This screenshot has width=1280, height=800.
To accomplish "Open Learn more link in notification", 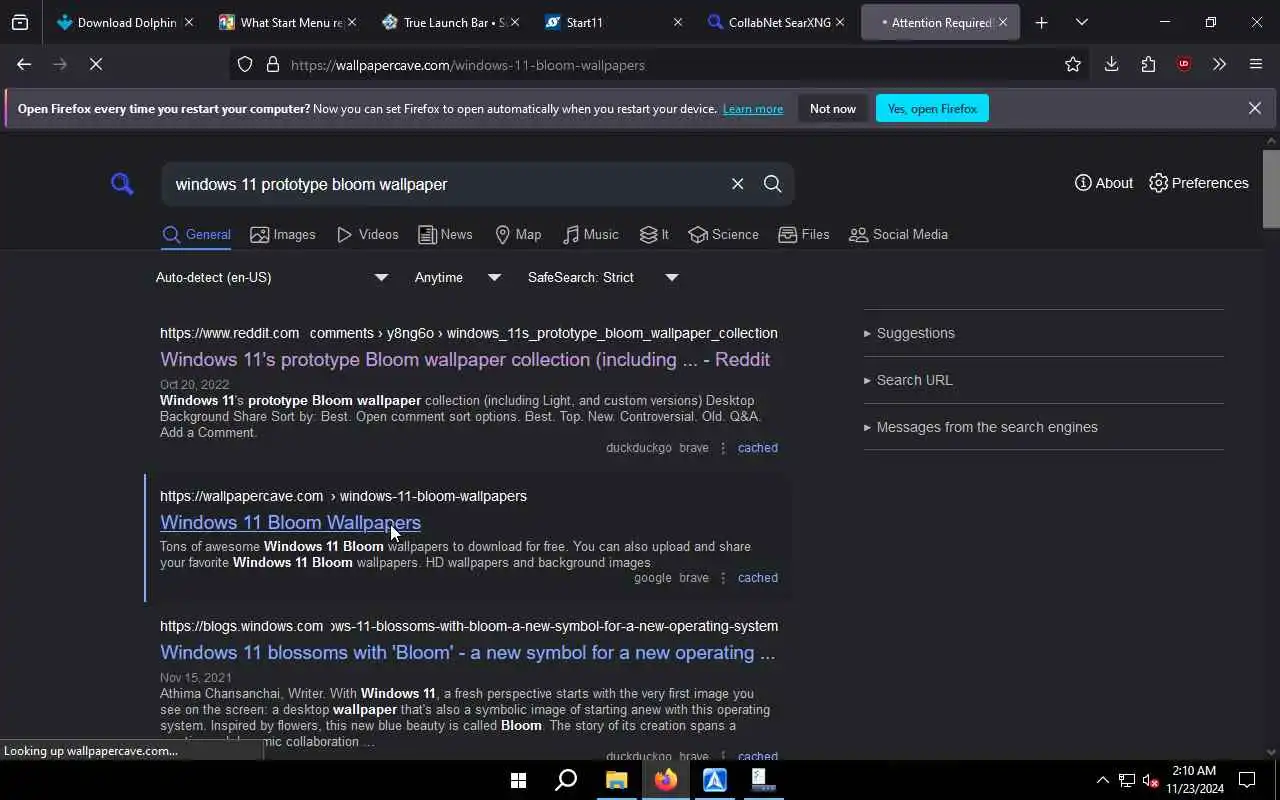I will coord(753,108).
